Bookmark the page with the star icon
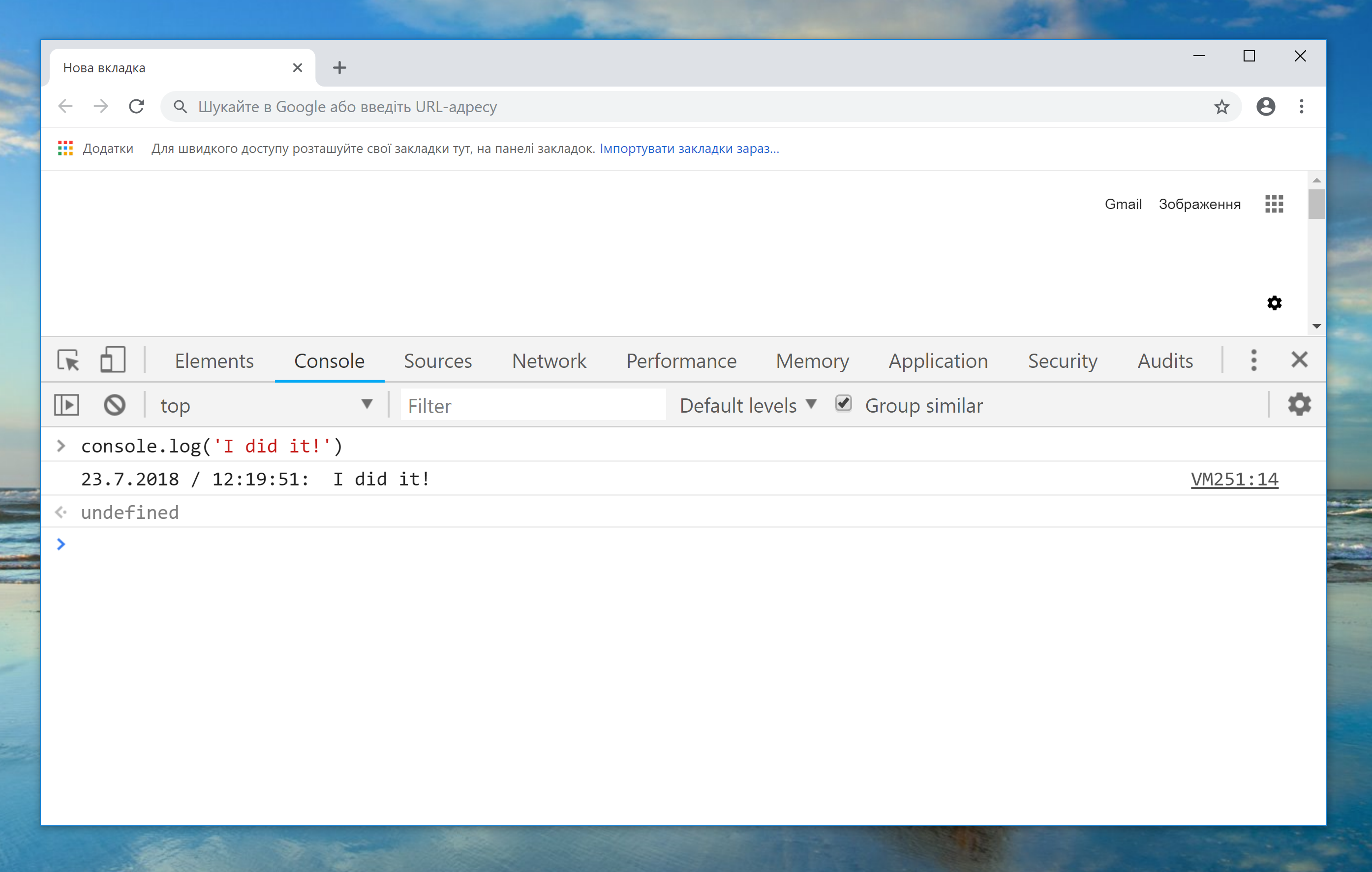 tap(1221, 107)
